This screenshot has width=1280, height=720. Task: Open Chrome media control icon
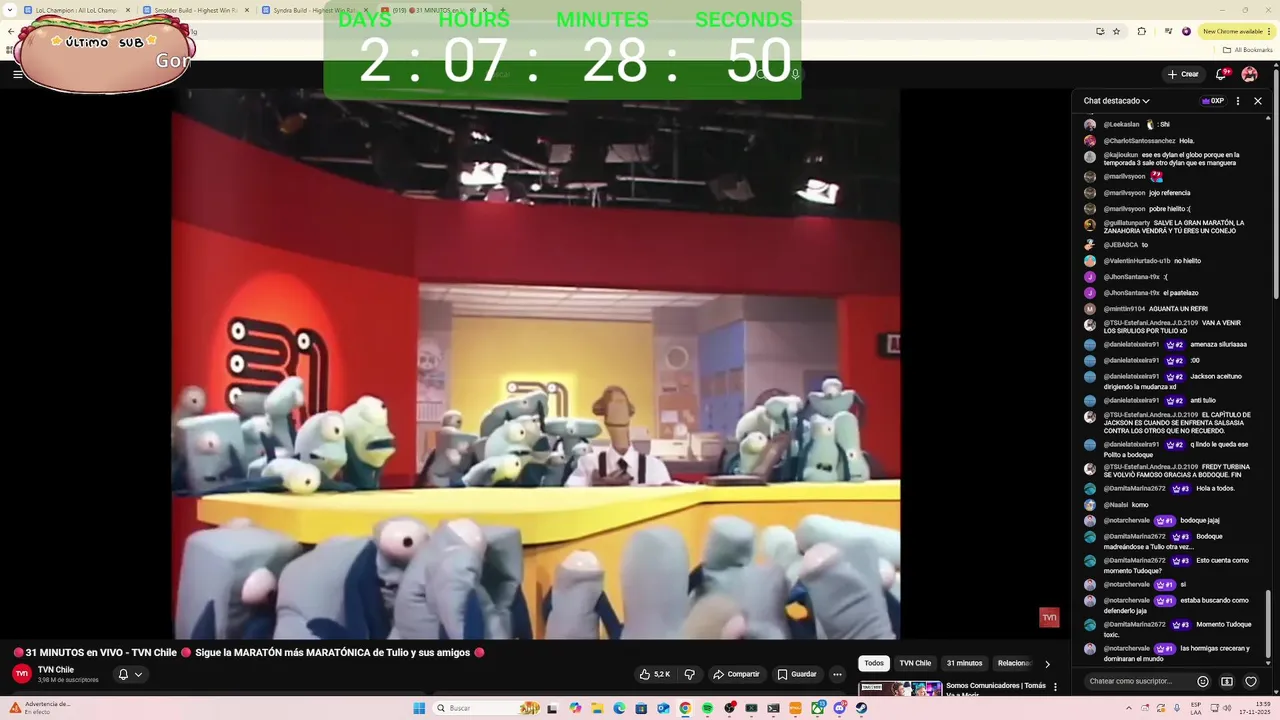pos(1168,31)
